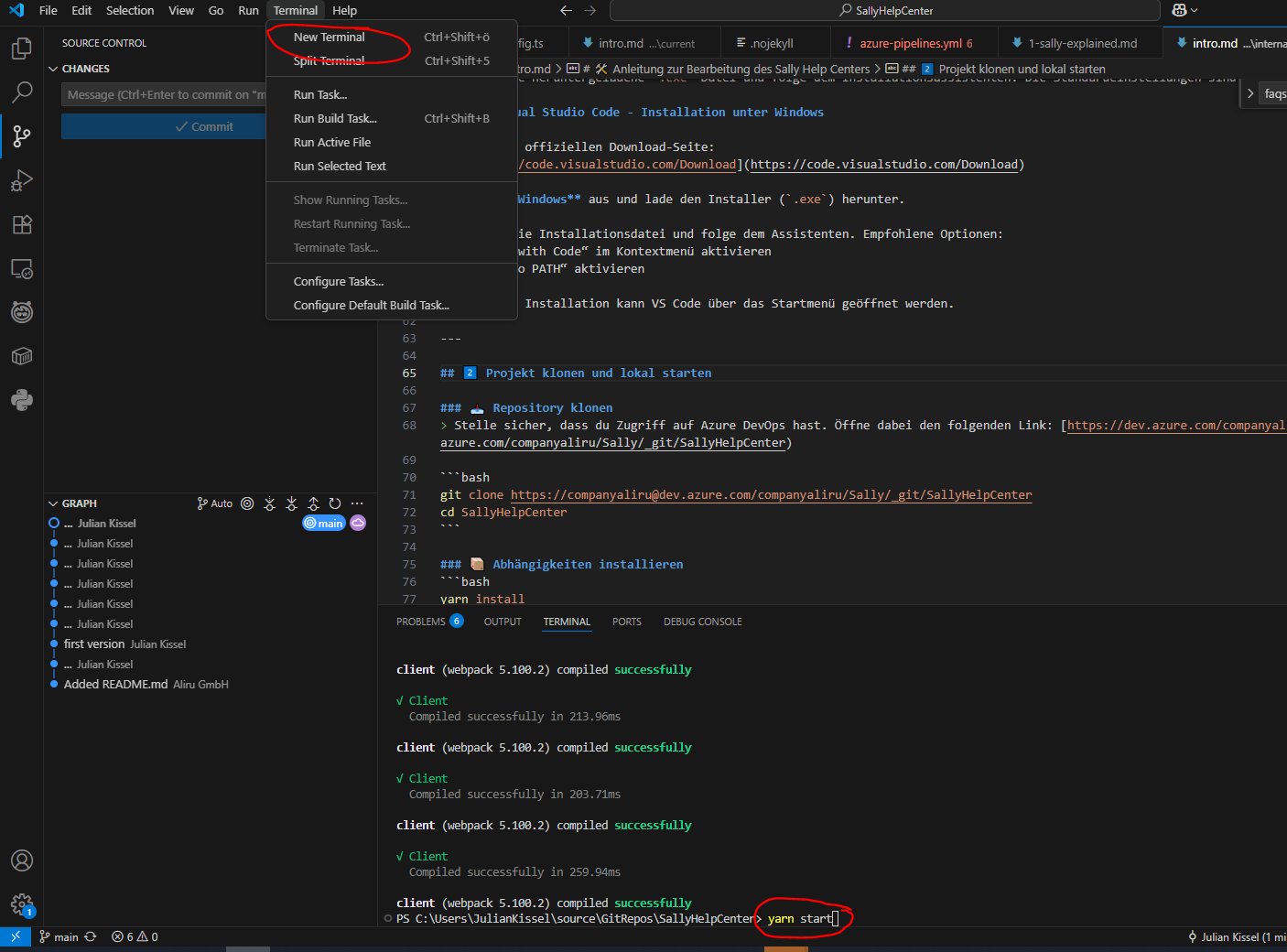Open the Run and Debug view
The height and width of the screenshot is (952, 1287).
pos(22,180)
